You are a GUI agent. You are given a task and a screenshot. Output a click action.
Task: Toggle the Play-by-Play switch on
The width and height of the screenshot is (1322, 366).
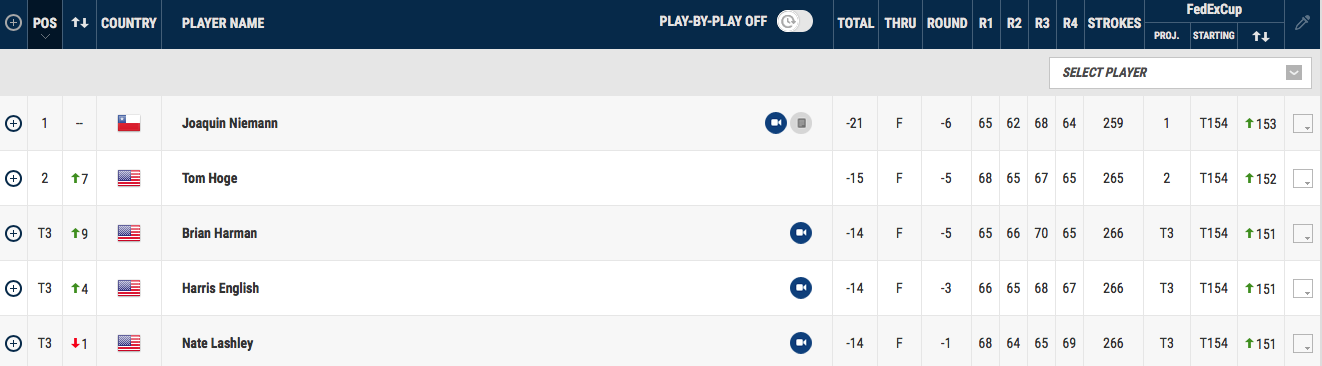coord(795,22)
